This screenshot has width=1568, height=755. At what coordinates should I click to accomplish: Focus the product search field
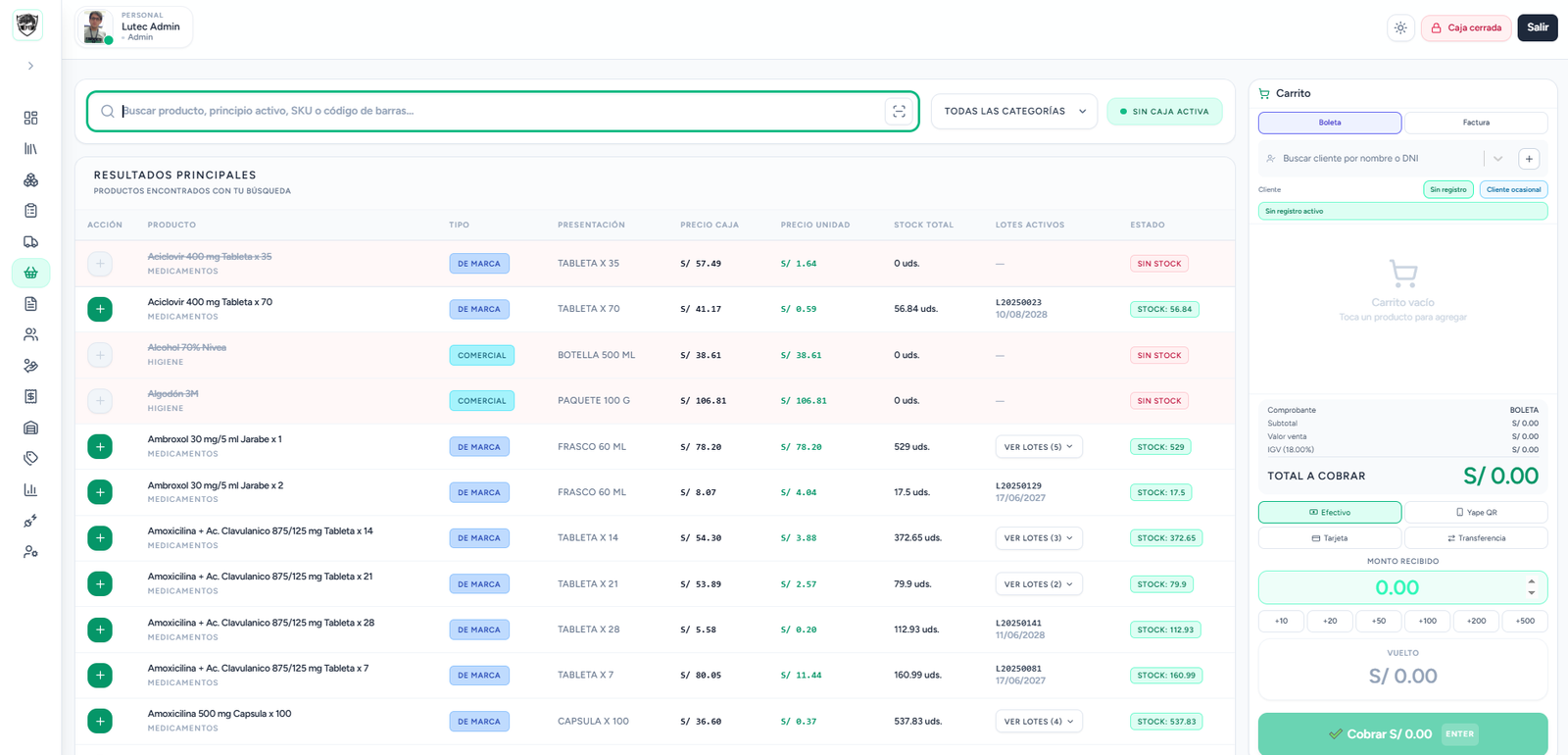[502, 111]
